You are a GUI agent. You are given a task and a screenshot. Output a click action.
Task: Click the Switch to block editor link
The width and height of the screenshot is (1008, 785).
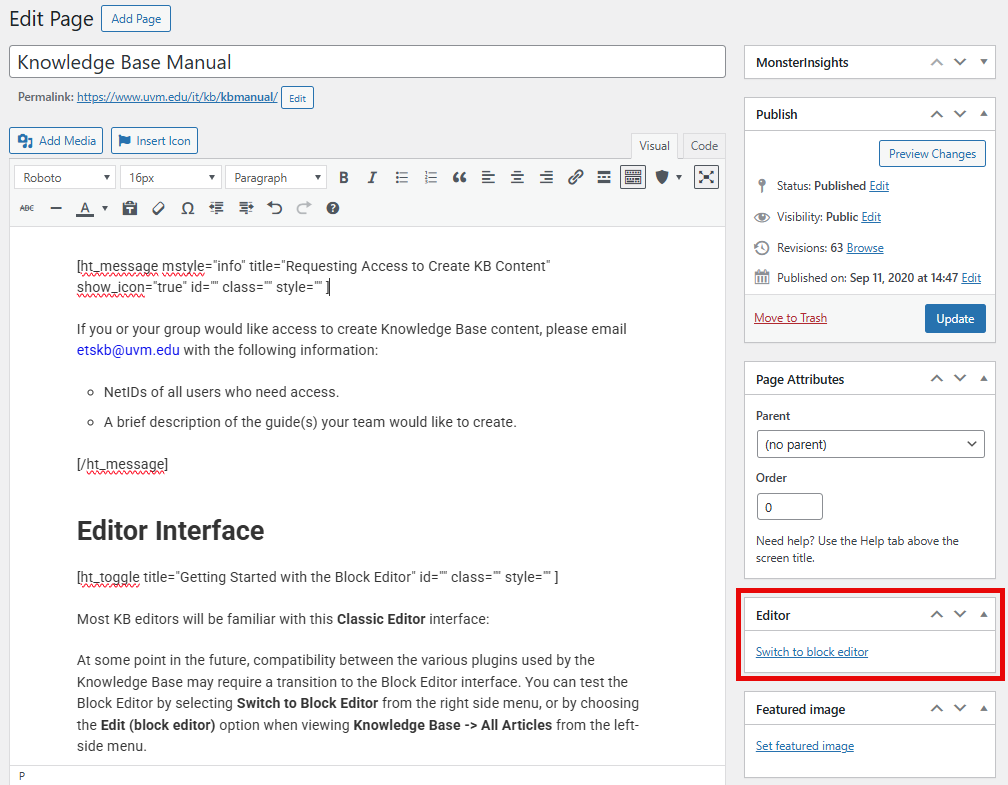coord(812,652)
